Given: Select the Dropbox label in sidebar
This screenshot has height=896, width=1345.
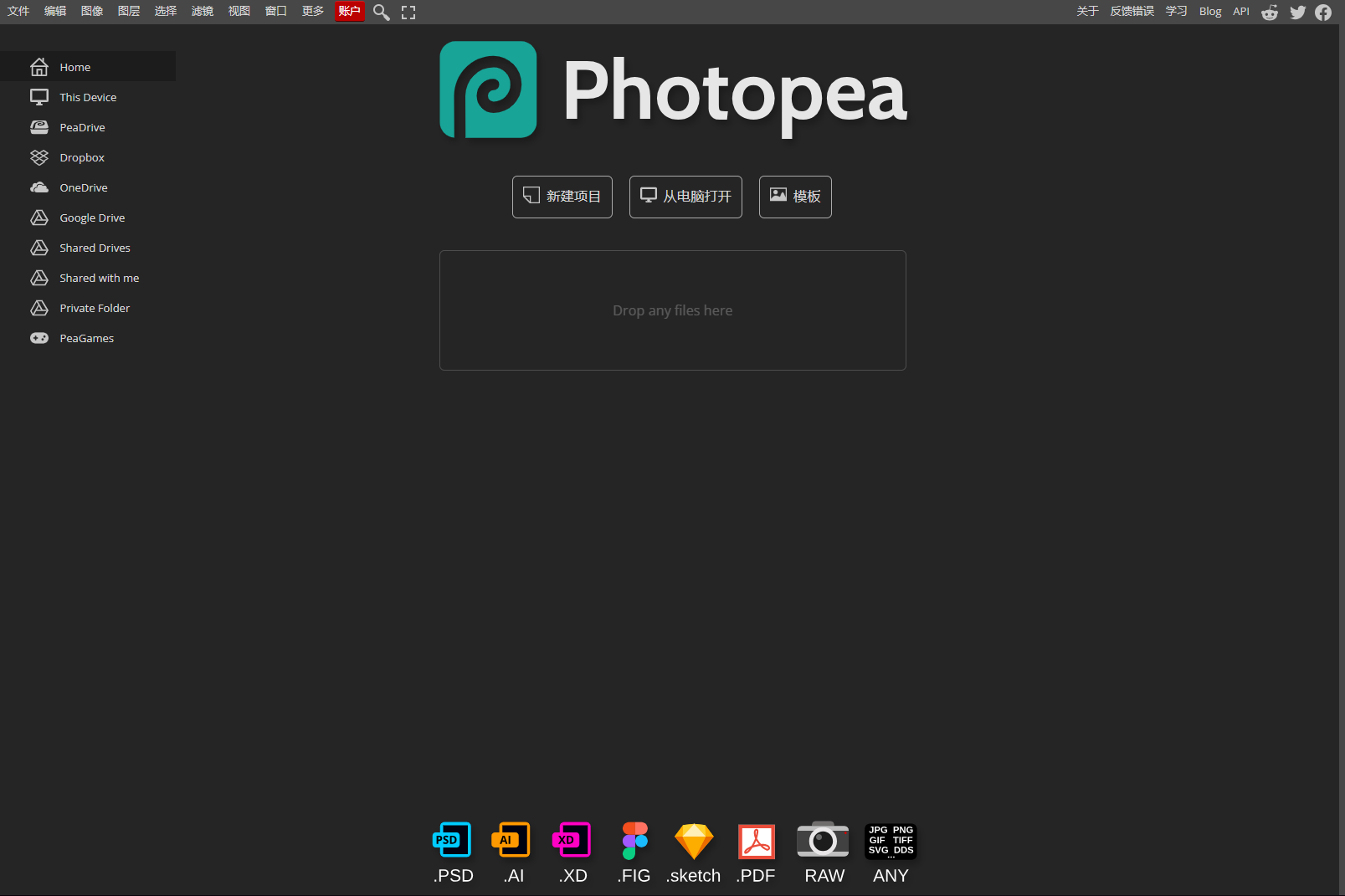Looking at the screenshot, I should (x=82, y=157).
